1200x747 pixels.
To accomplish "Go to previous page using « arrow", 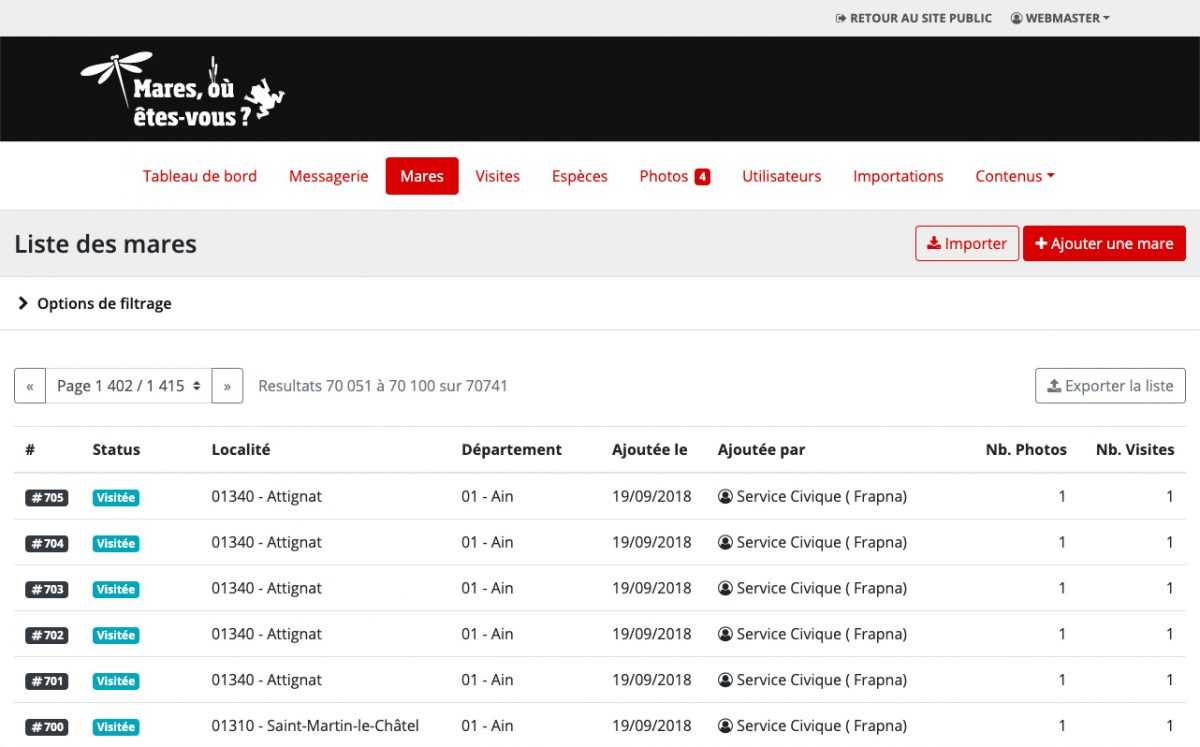I will (x=30, y=386).
